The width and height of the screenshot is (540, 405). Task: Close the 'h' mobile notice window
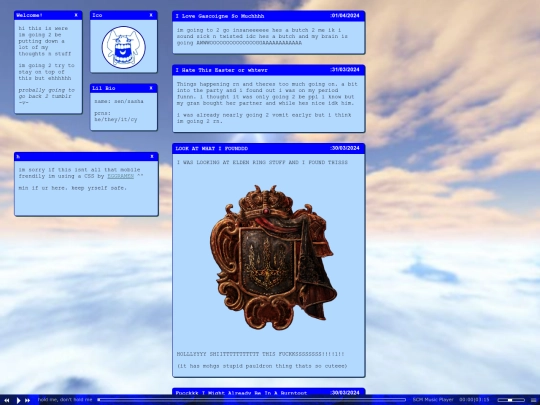pos(152,156)
